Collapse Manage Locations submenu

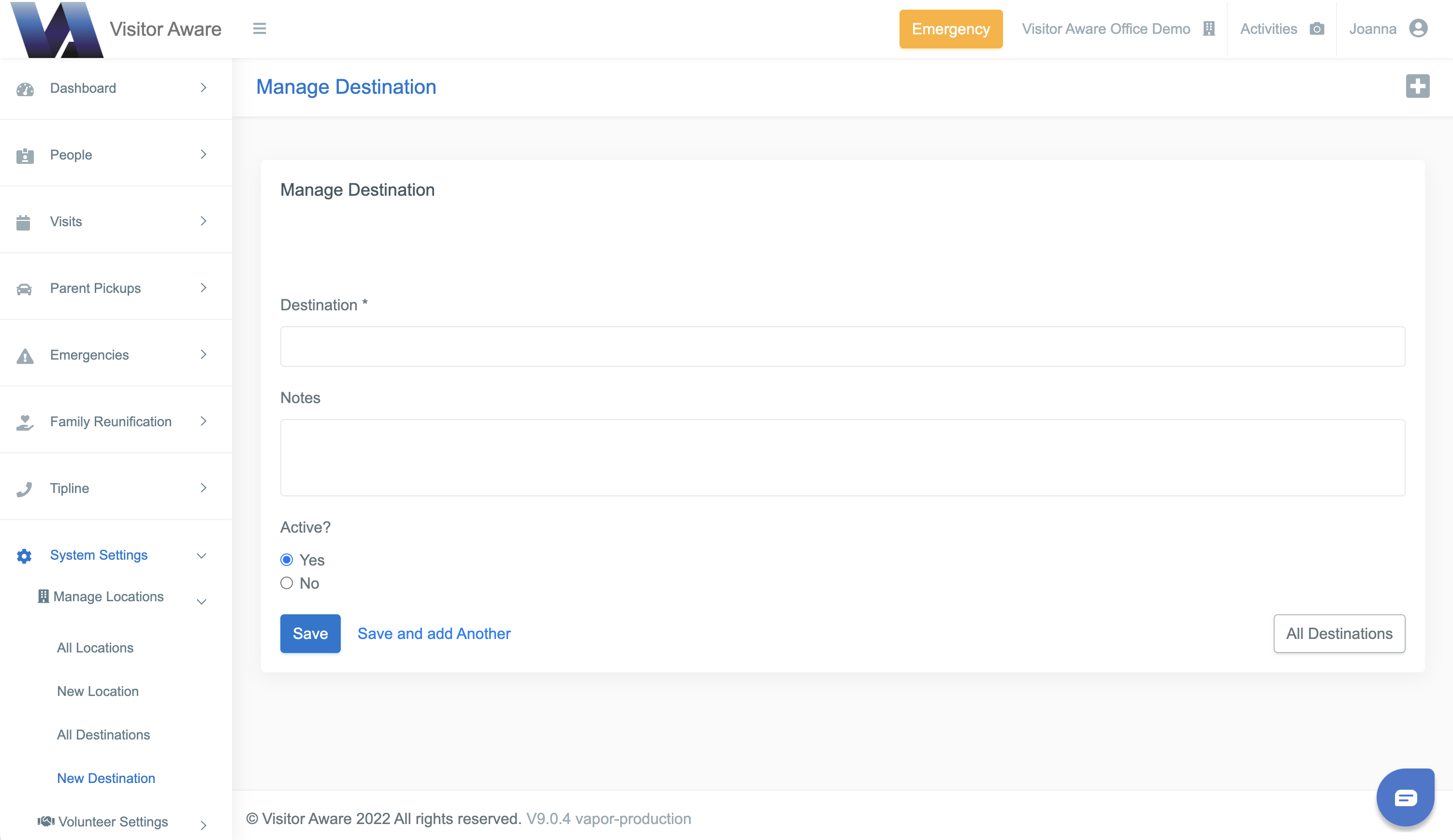pyautogui.click(x=201, y=602)
